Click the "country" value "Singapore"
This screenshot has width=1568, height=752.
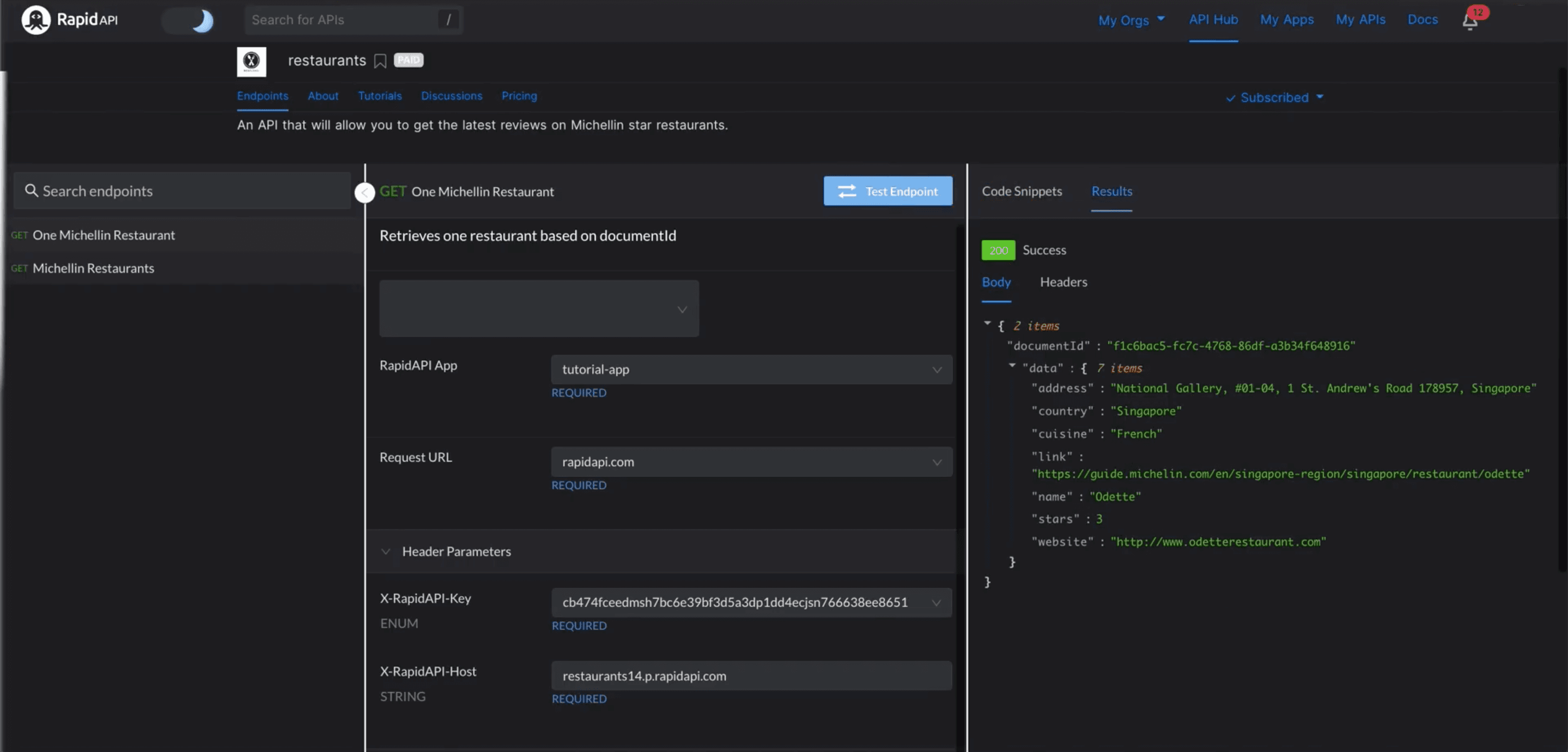[x=1146, y=411]
